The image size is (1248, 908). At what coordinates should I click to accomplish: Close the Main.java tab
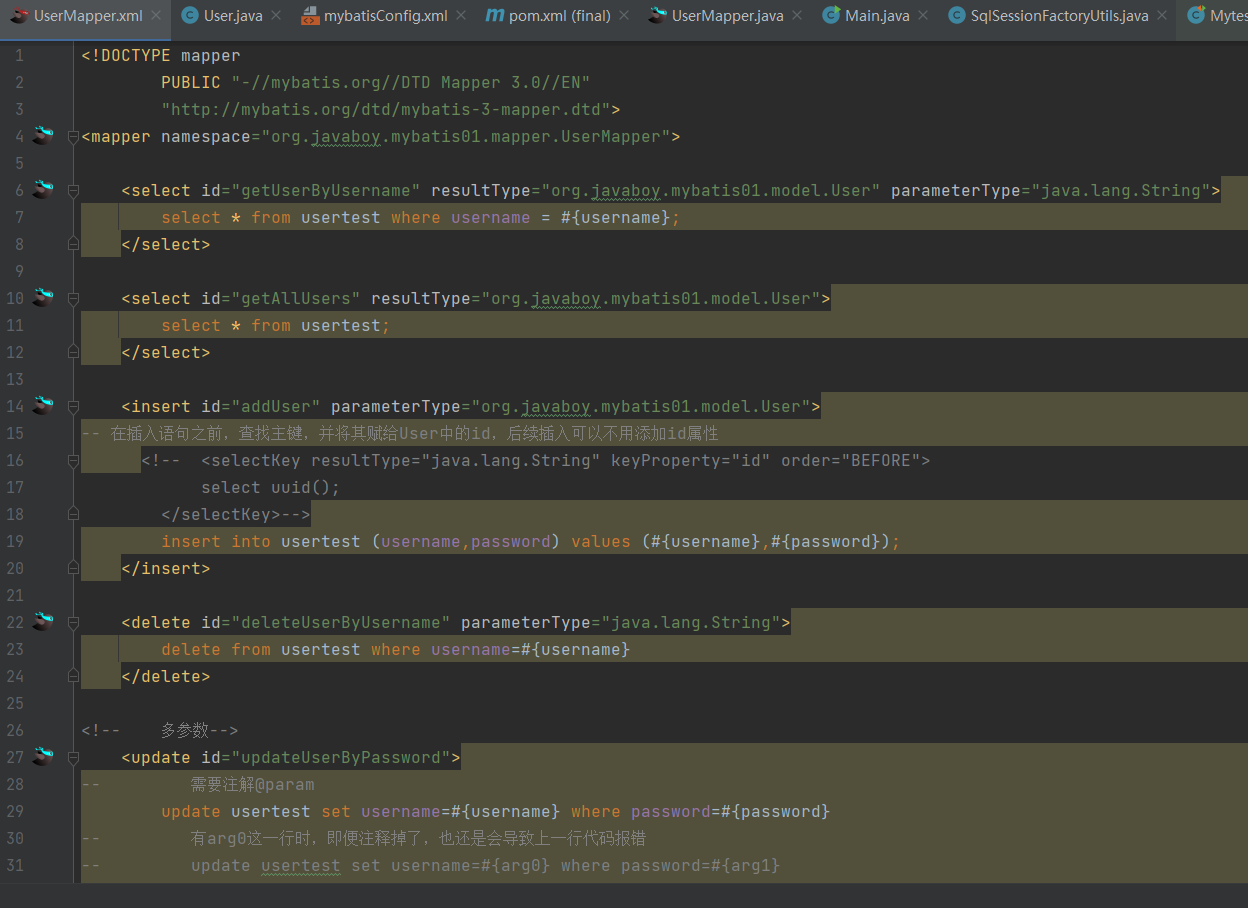tap(922, 16)
